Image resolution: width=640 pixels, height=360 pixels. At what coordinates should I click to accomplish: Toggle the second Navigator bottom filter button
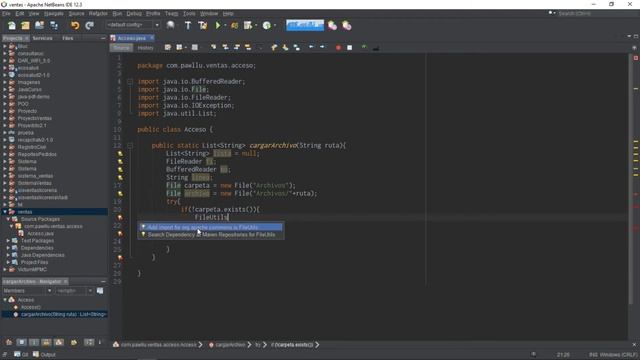point(22,342)
